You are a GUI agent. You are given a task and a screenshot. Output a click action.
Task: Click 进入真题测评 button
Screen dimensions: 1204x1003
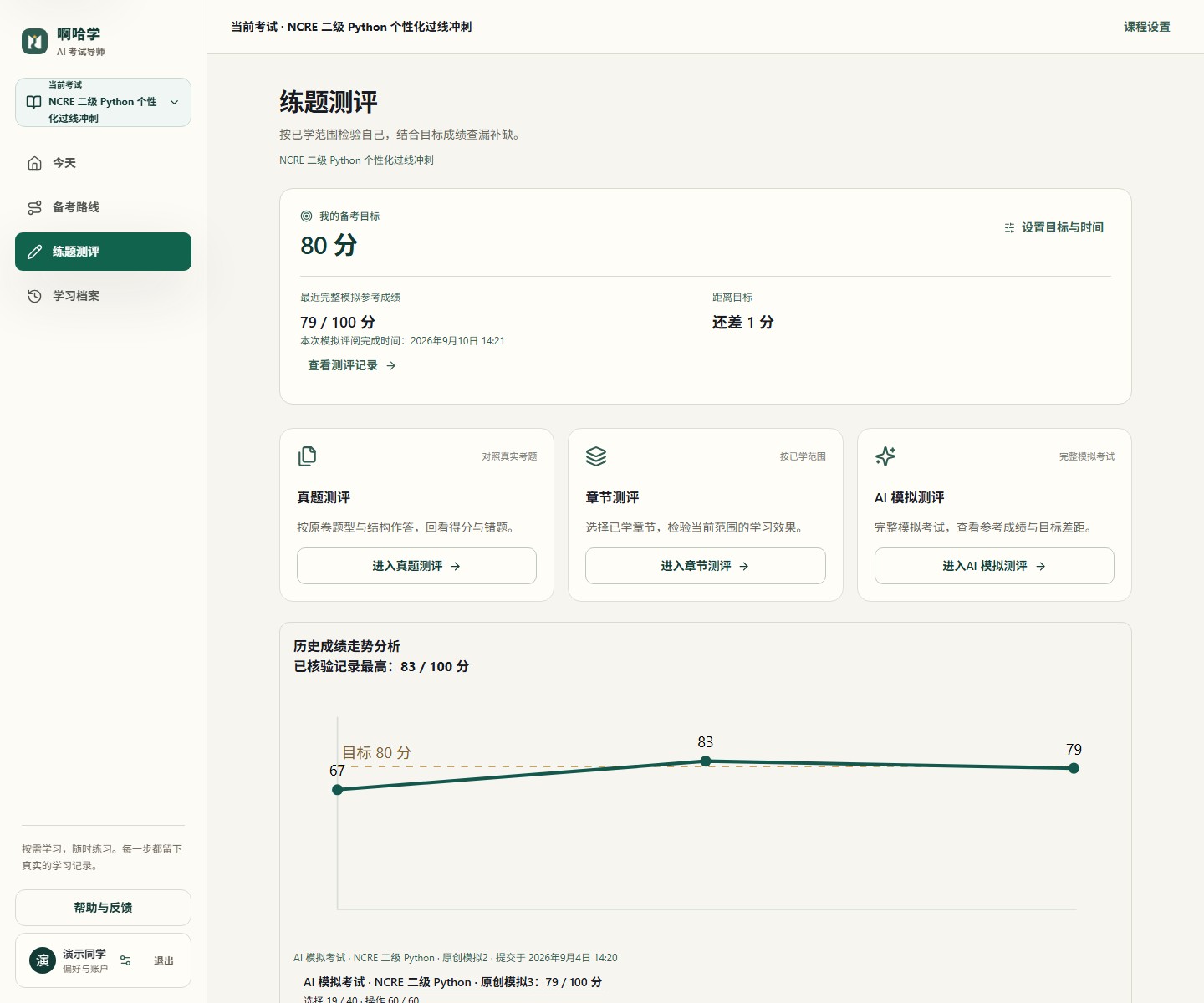[416, 566]
